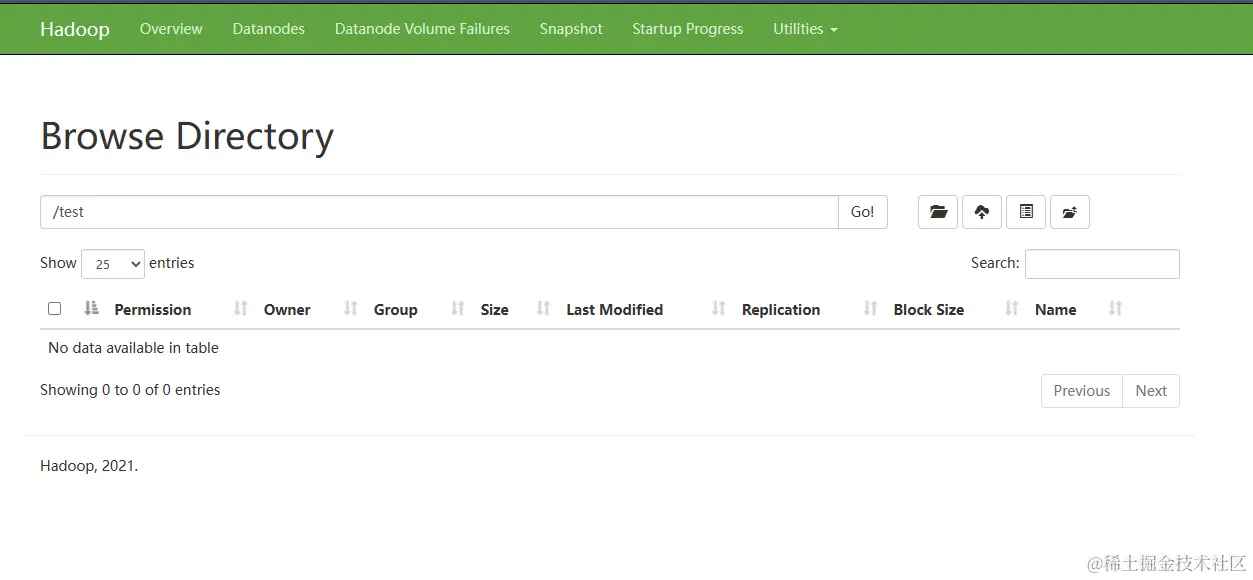Open the Datanodes tab

click(268, 29)
